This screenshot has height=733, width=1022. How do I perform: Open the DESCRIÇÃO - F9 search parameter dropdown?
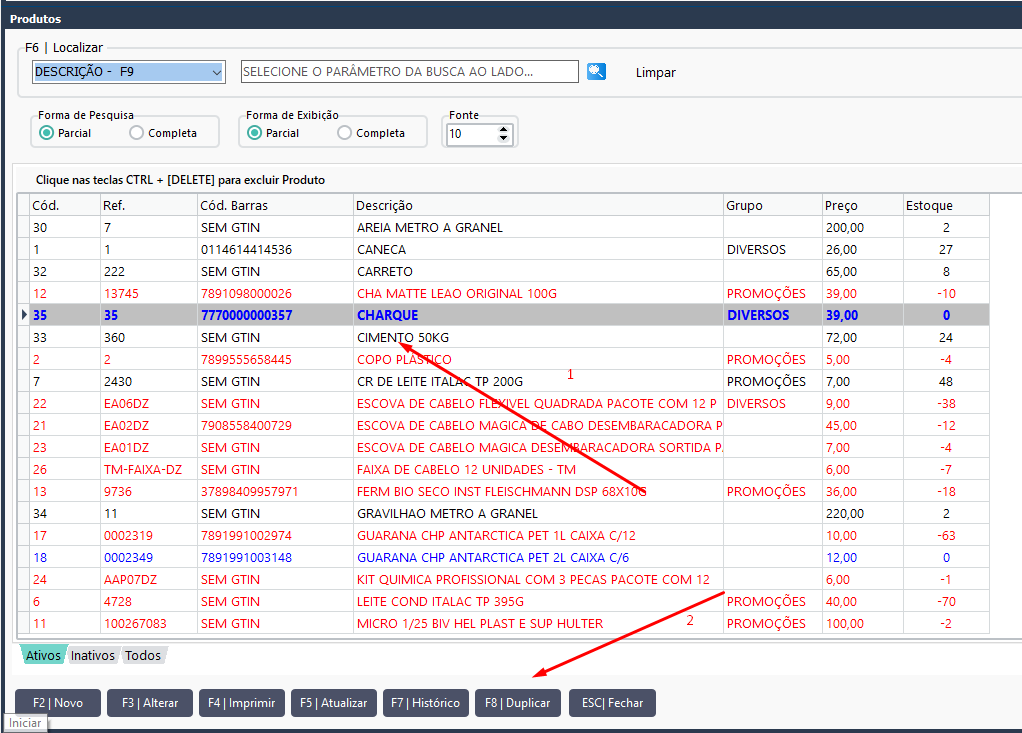click(128, 72)
